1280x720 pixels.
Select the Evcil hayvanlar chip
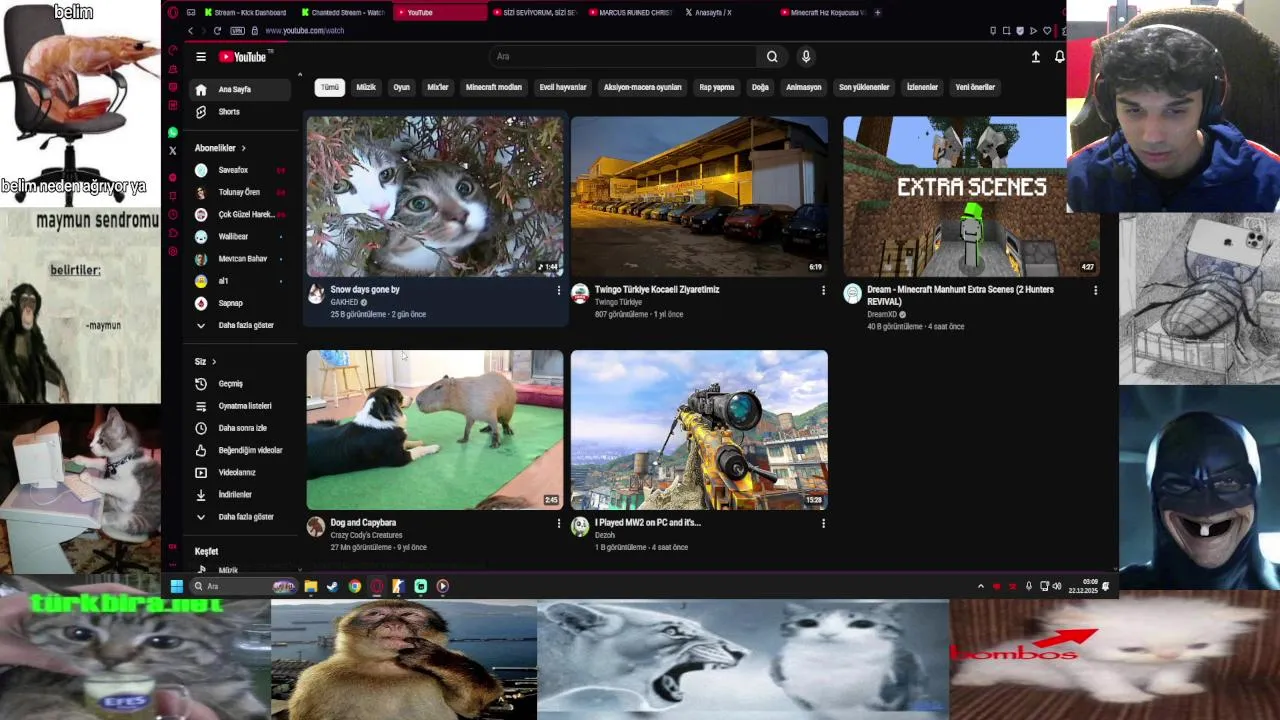pyautogui.click(x=563, y=87)
